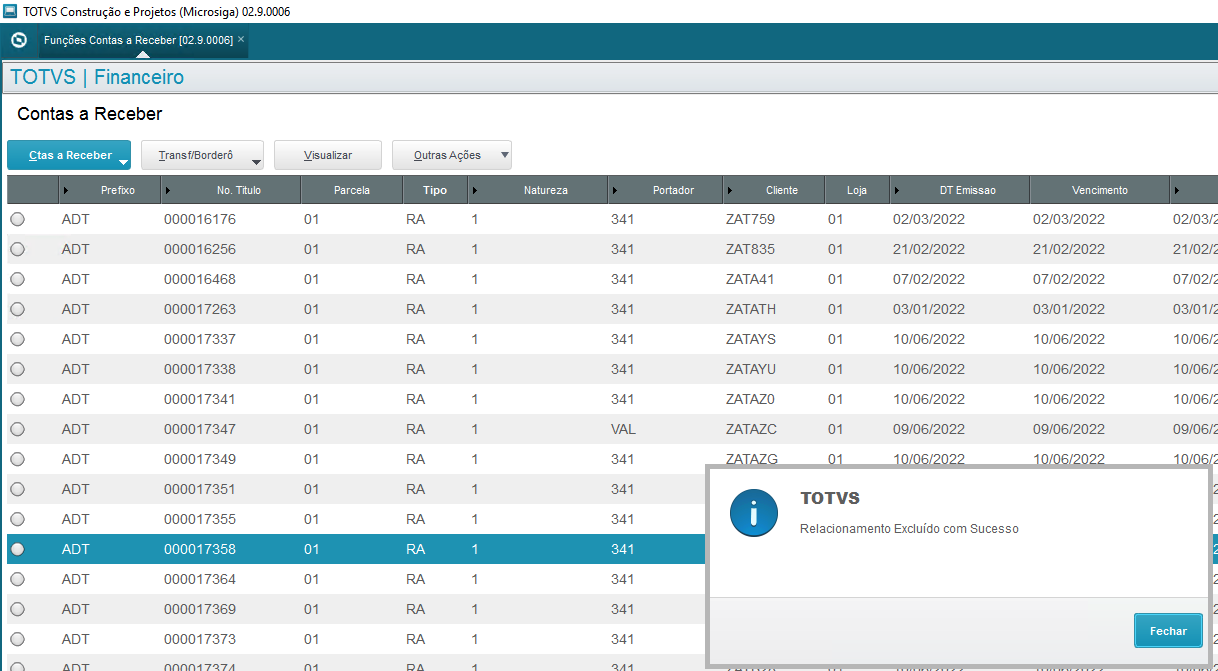Click client cell ZATAYU

[751, 369]
